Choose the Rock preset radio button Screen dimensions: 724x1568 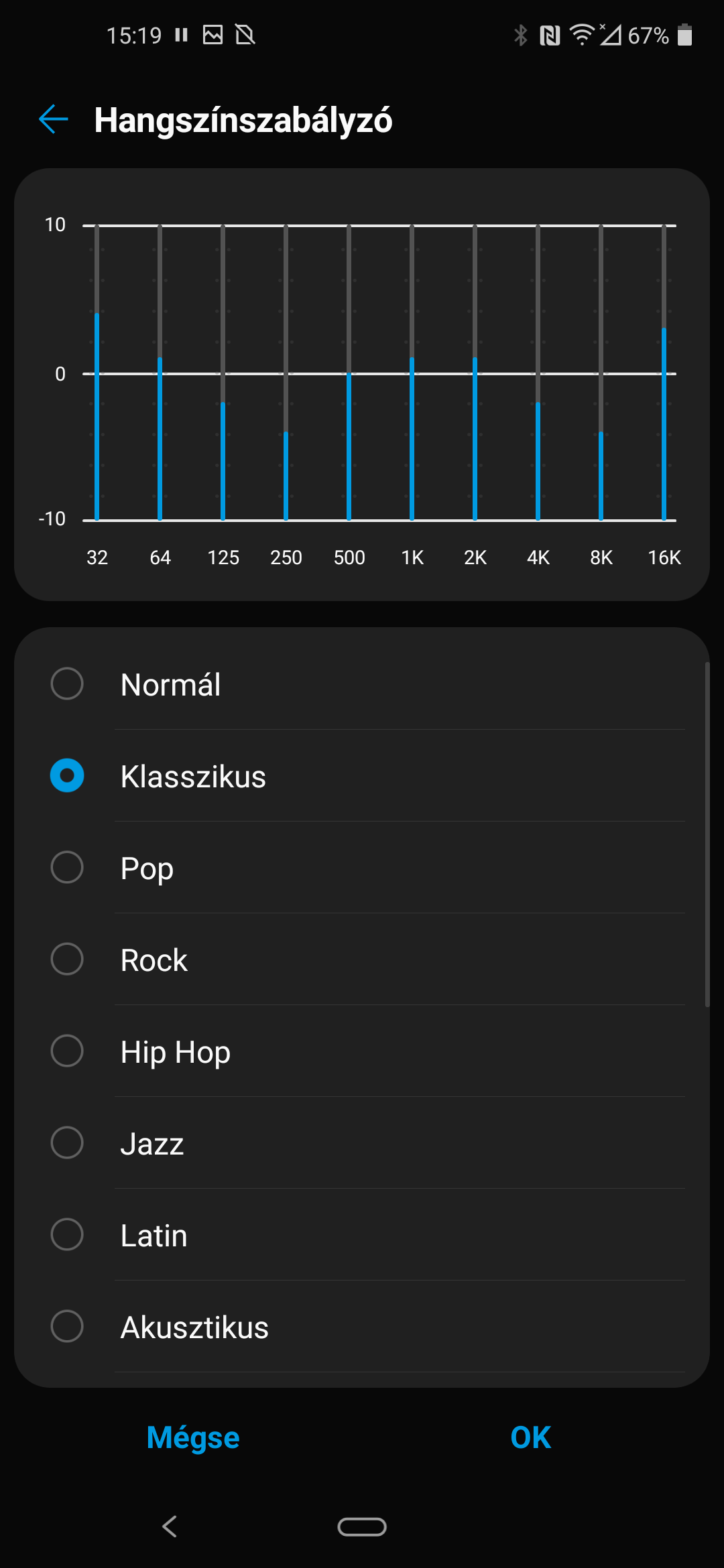[x=67, y=959]
